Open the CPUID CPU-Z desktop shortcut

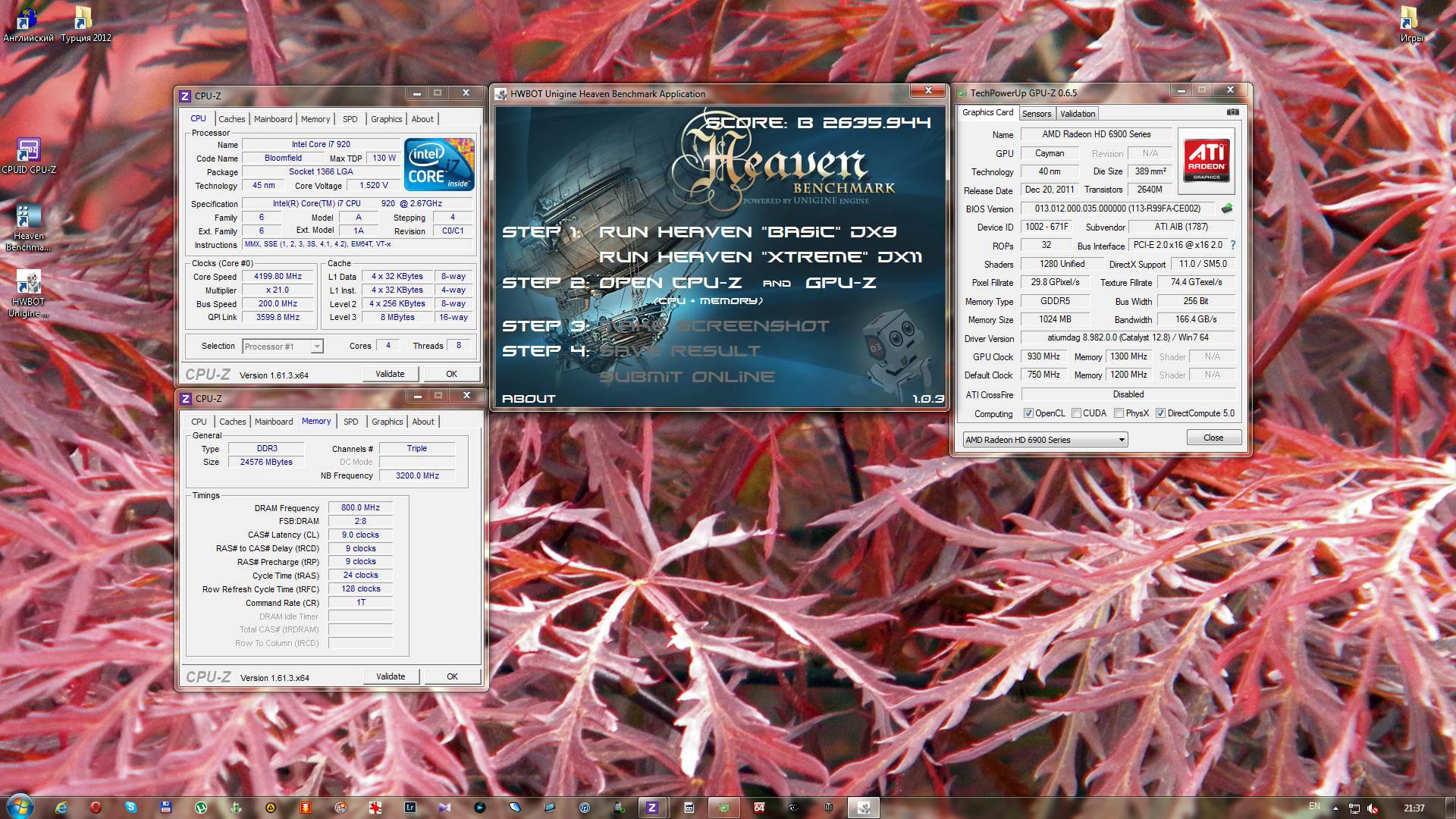click(x=29, y=155)
